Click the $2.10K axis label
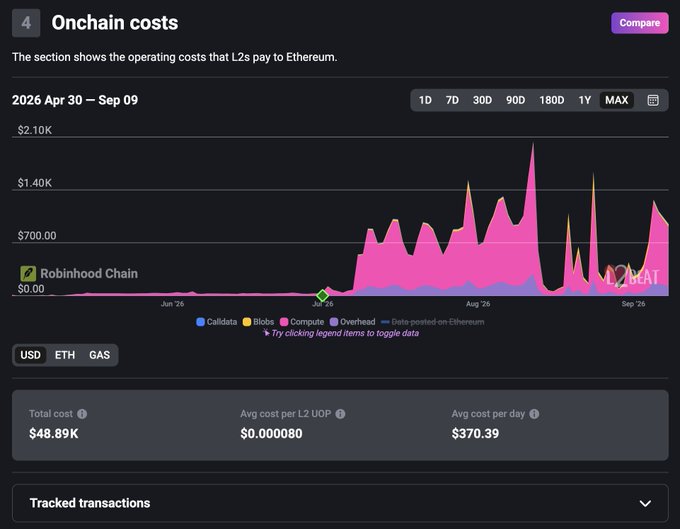 [35, 130]
